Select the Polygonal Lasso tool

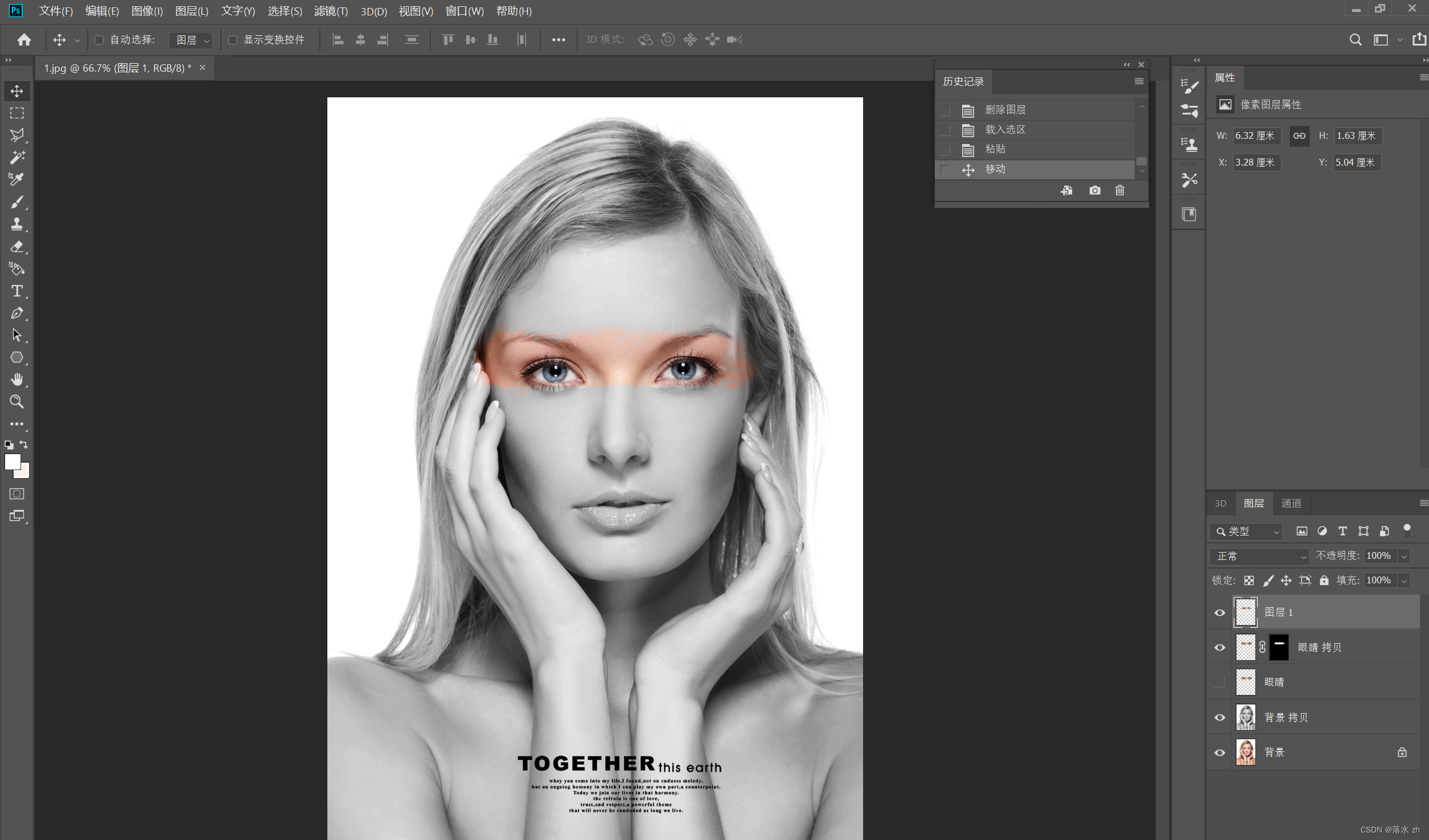(x=17, y=135)
